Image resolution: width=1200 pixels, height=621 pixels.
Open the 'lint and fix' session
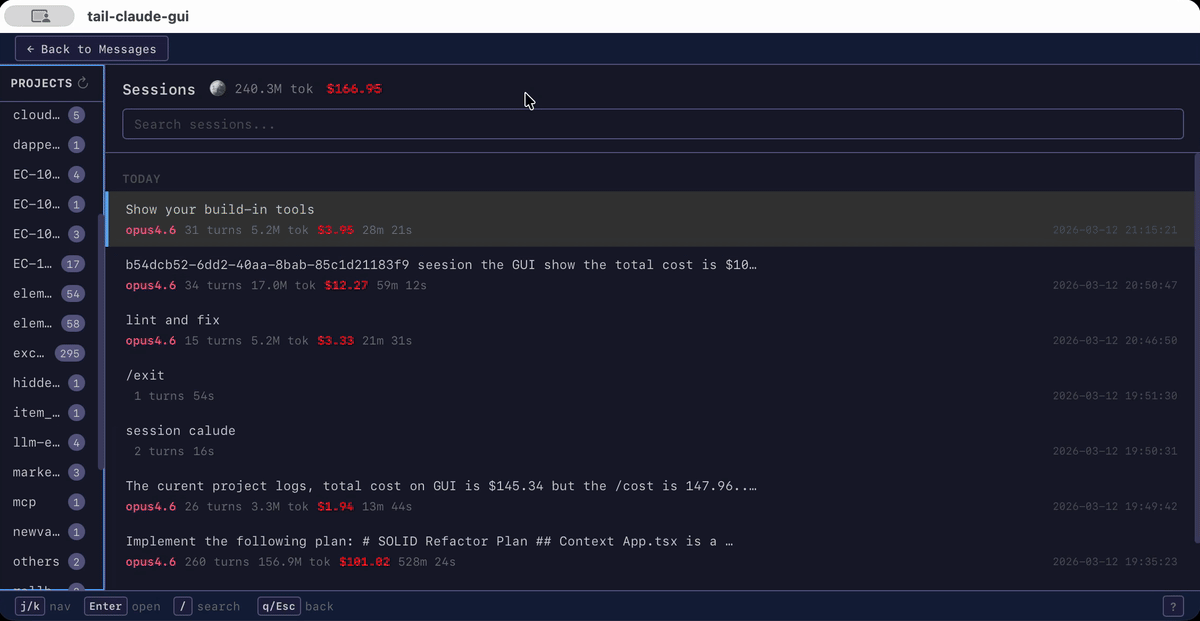pyautogui.click(x=650, y=330)
